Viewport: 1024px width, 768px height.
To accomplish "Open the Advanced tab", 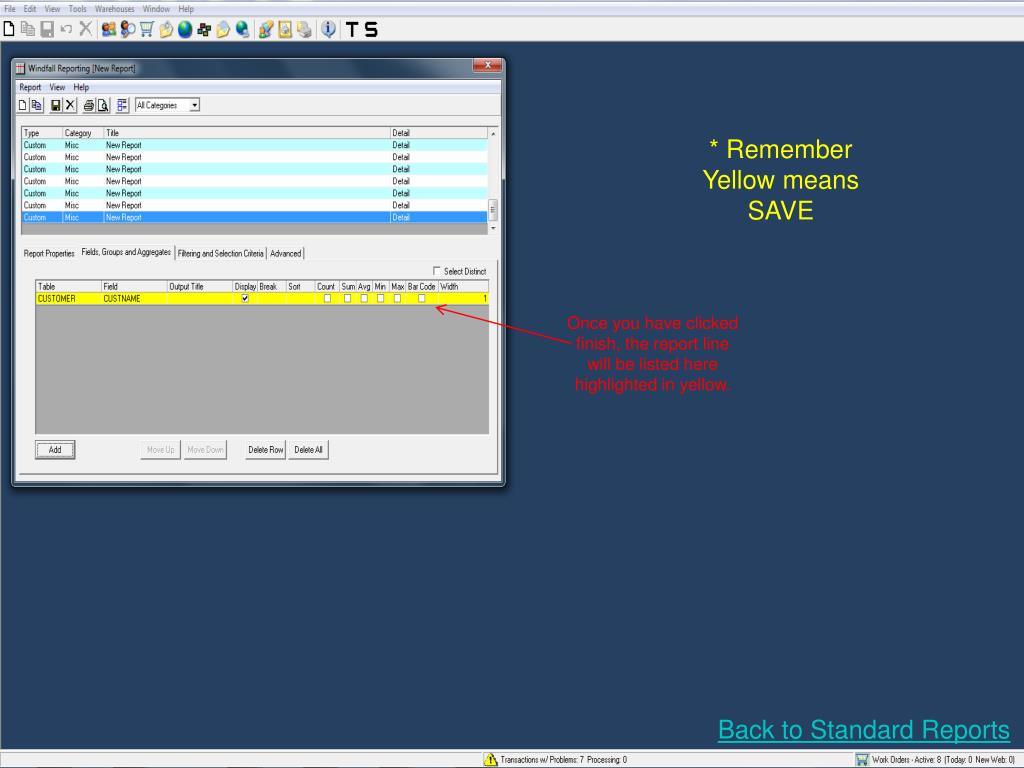I will (285, 253).
